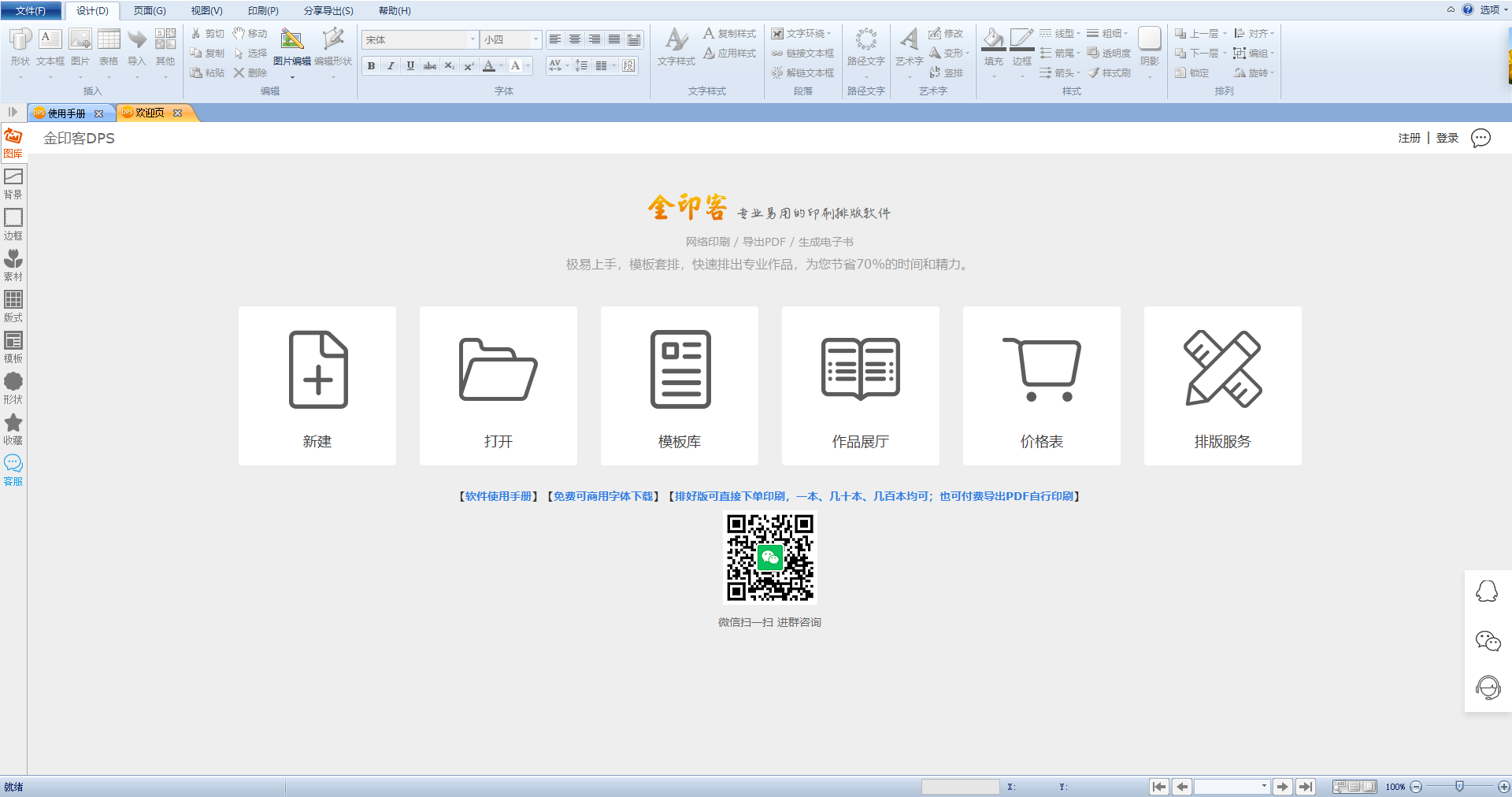
Task: Click the 剪切 cut scissors icon
Action: click(208, 33)
